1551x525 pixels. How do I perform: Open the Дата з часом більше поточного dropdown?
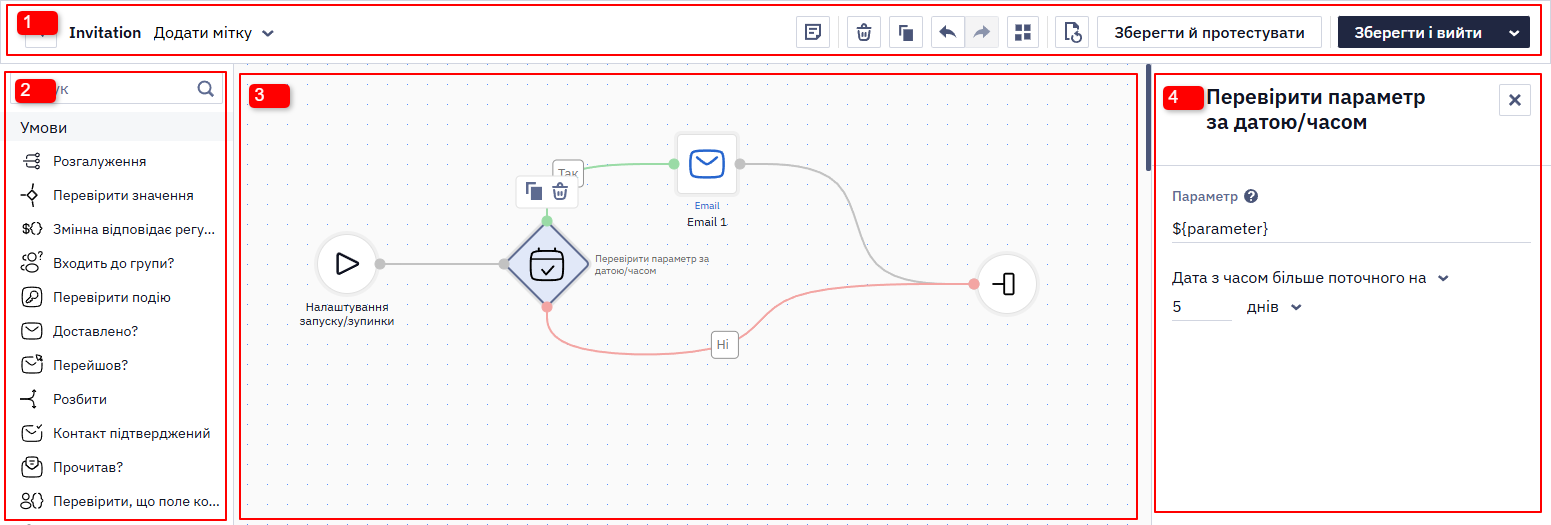point(1310,278)
